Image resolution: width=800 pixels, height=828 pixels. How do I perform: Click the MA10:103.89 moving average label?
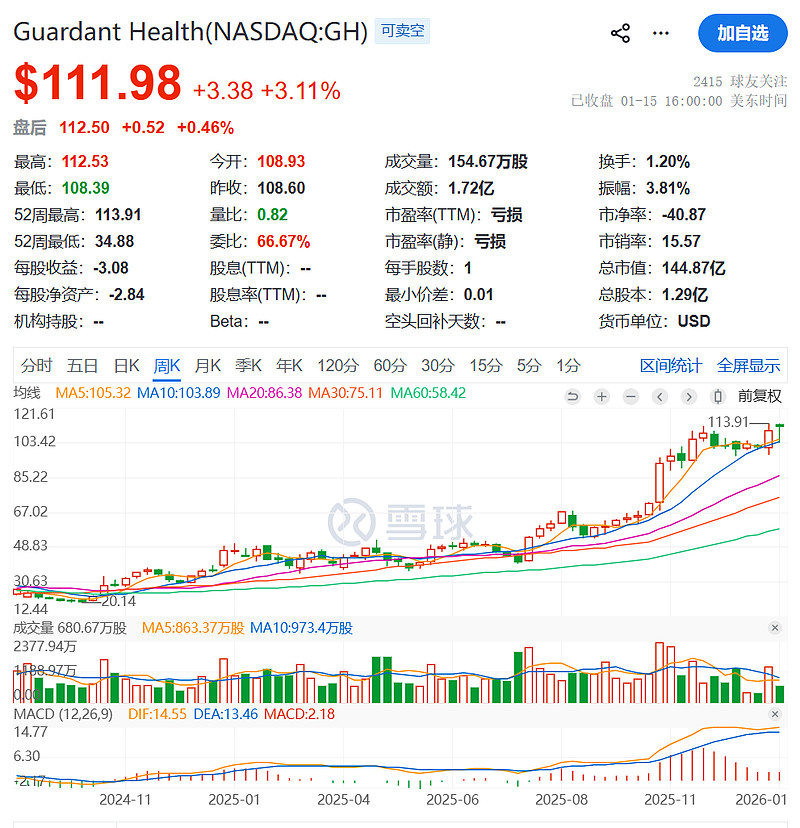pyautogui.click(x=178, y=393)
